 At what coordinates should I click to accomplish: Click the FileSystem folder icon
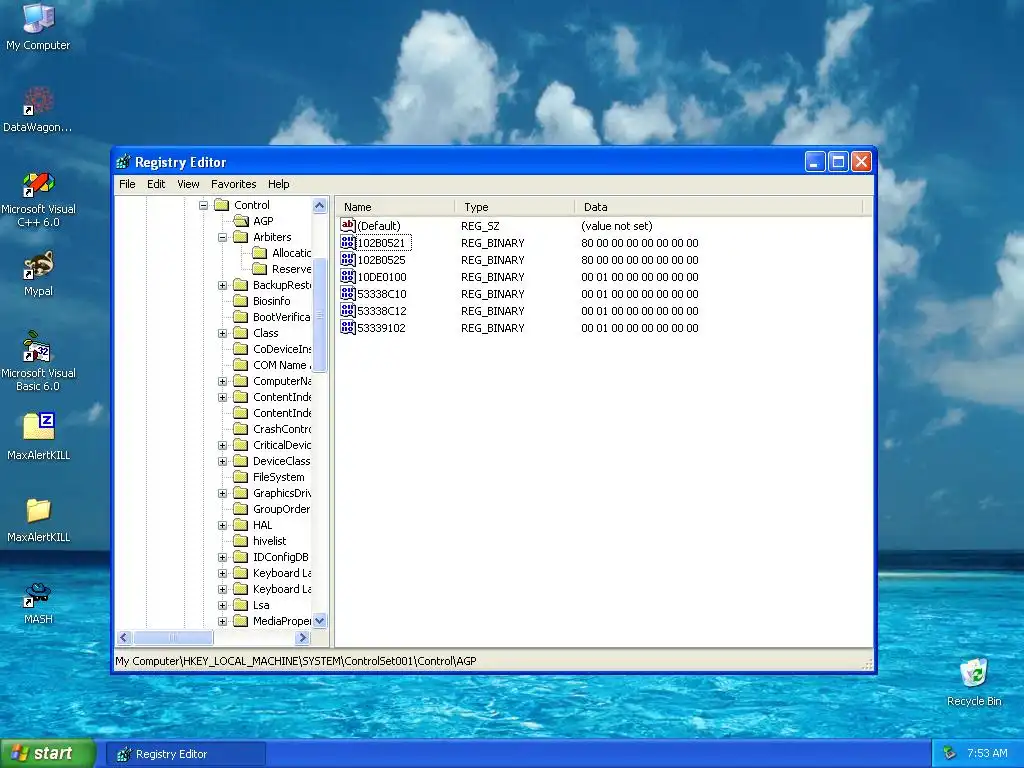(241, 477)
